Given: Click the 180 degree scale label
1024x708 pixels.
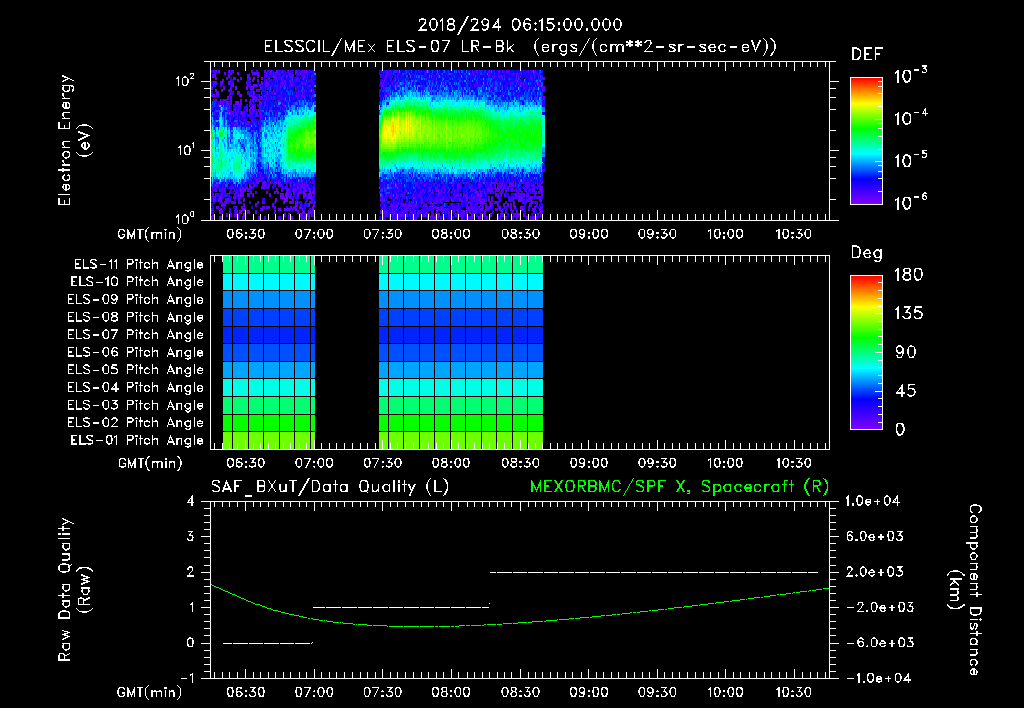Looking at the screenshot, I should point(908,275).
